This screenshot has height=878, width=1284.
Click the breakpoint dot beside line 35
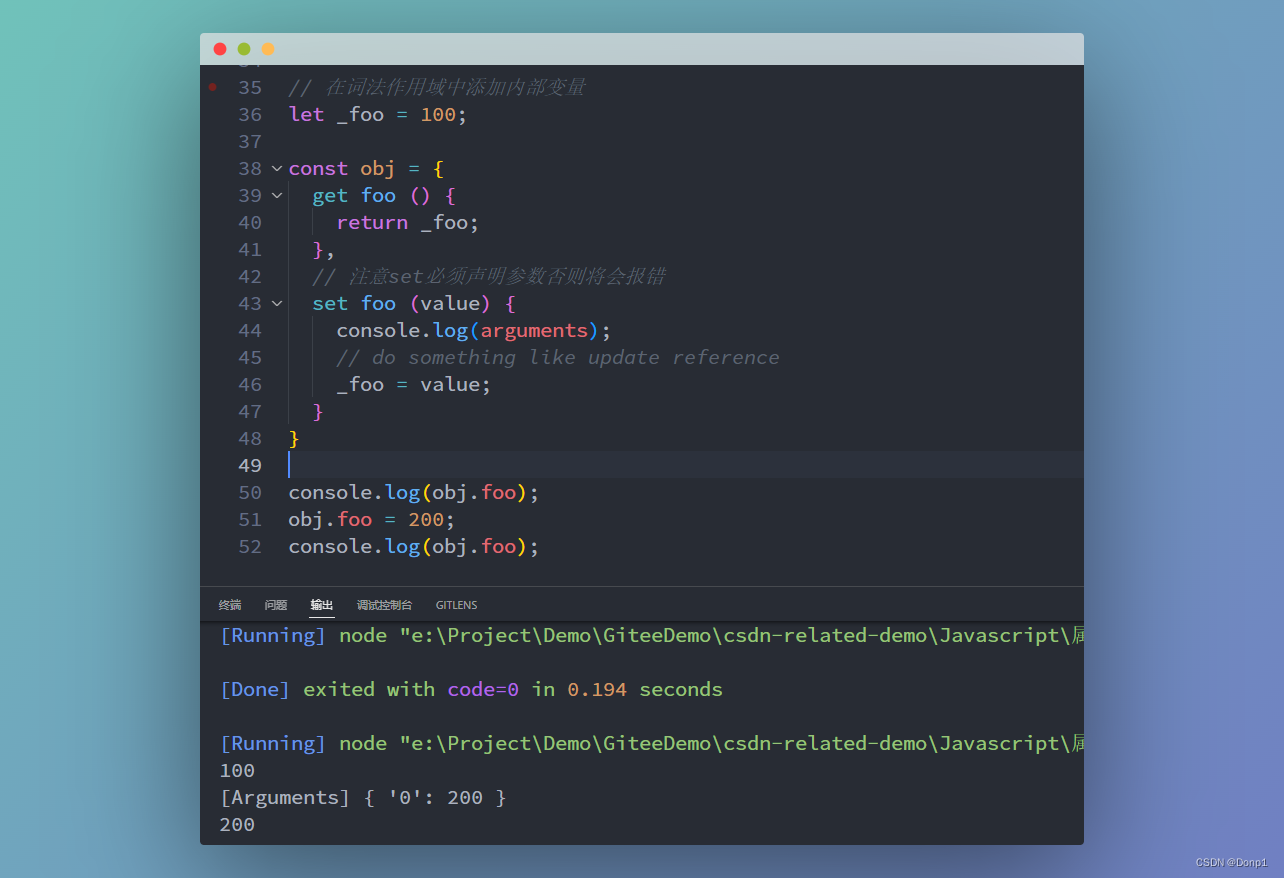(x=212, y=87)
